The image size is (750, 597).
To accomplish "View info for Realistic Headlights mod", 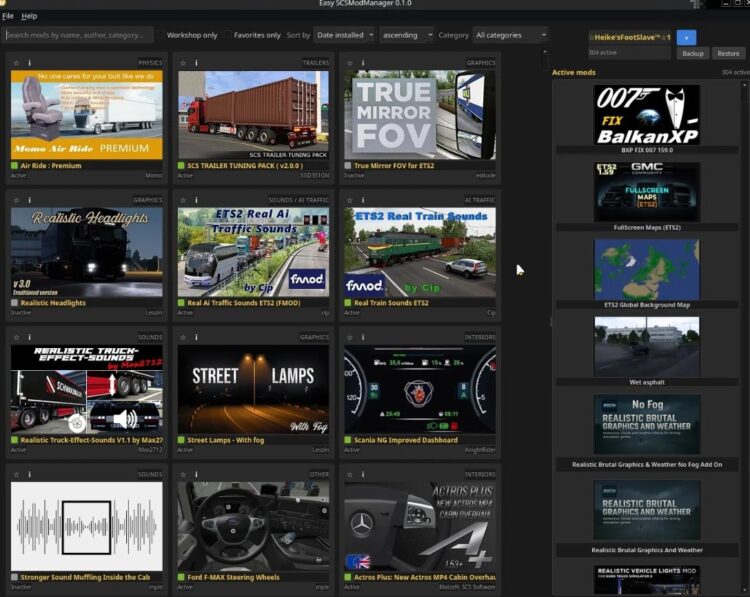I will tap(30, 200).
